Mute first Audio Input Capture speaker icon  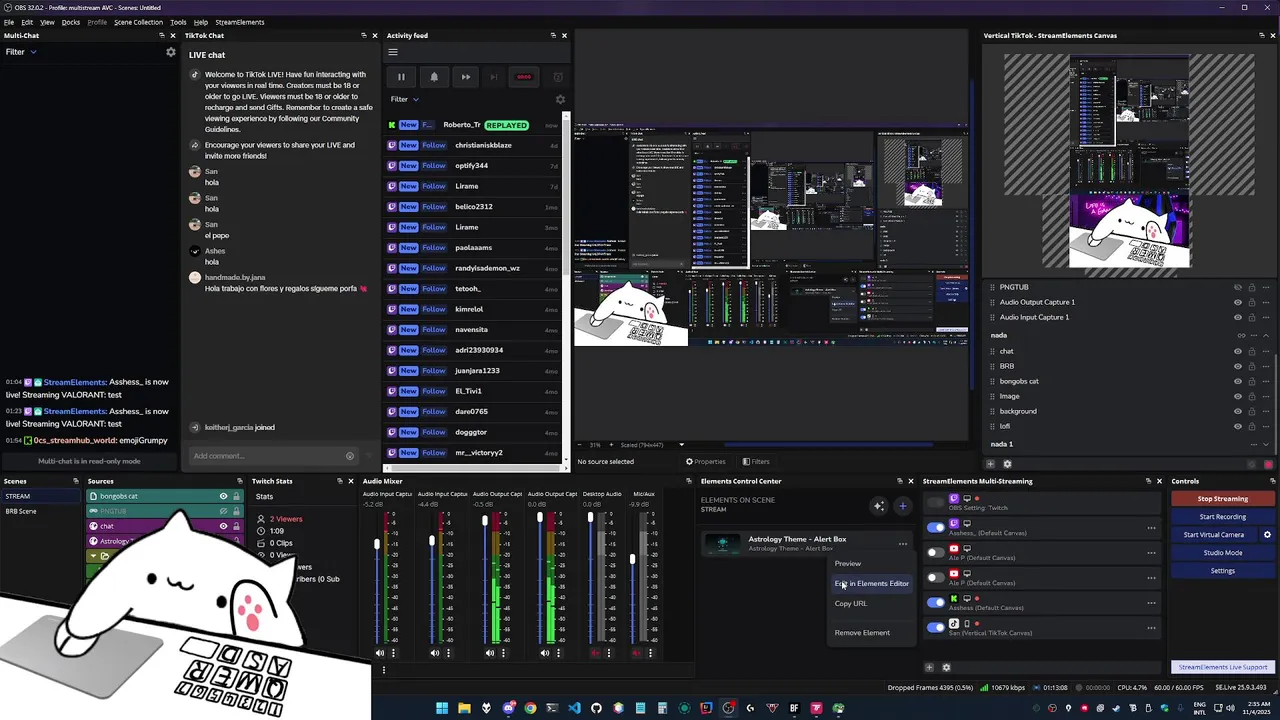click(379, 653)
